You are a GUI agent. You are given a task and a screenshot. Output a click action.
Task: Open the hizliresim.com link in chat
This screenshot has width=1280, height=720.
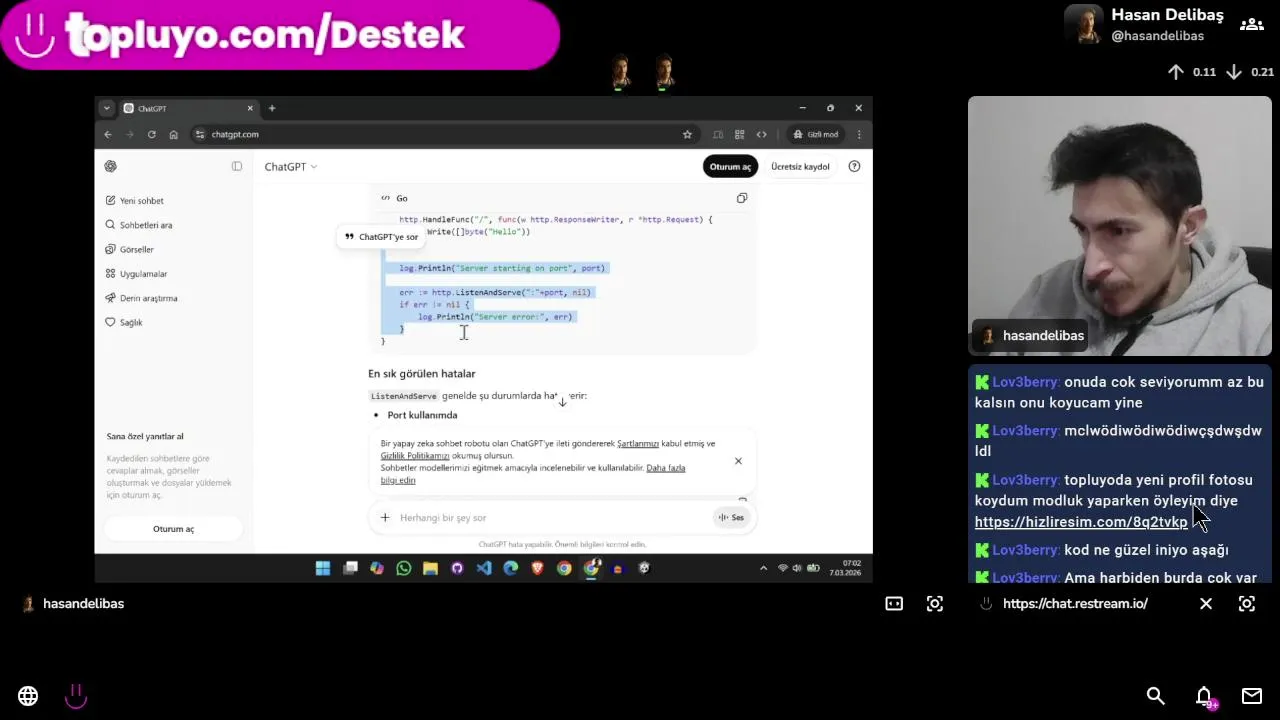tap(1081, 522)
